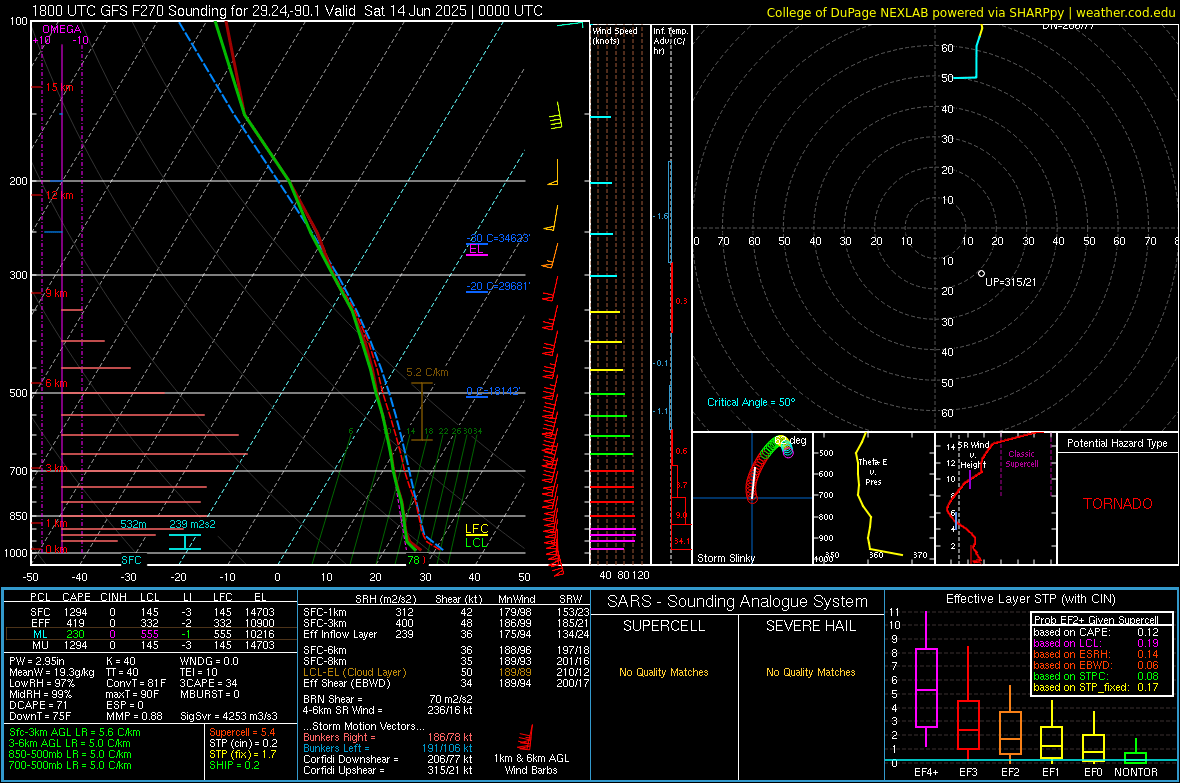Click the 'Corfidi Downshear =' line
The height and width of the screenshot is (783, 1180).
387,759
